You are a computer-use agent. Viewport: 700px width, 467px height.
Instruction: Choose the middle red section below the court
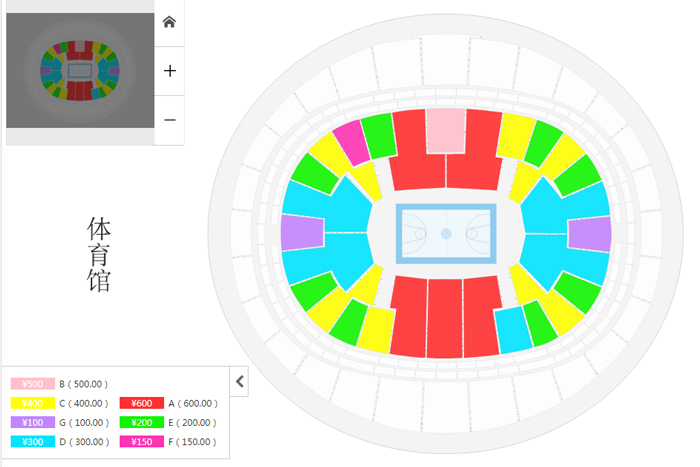click(x=445, y=318)
